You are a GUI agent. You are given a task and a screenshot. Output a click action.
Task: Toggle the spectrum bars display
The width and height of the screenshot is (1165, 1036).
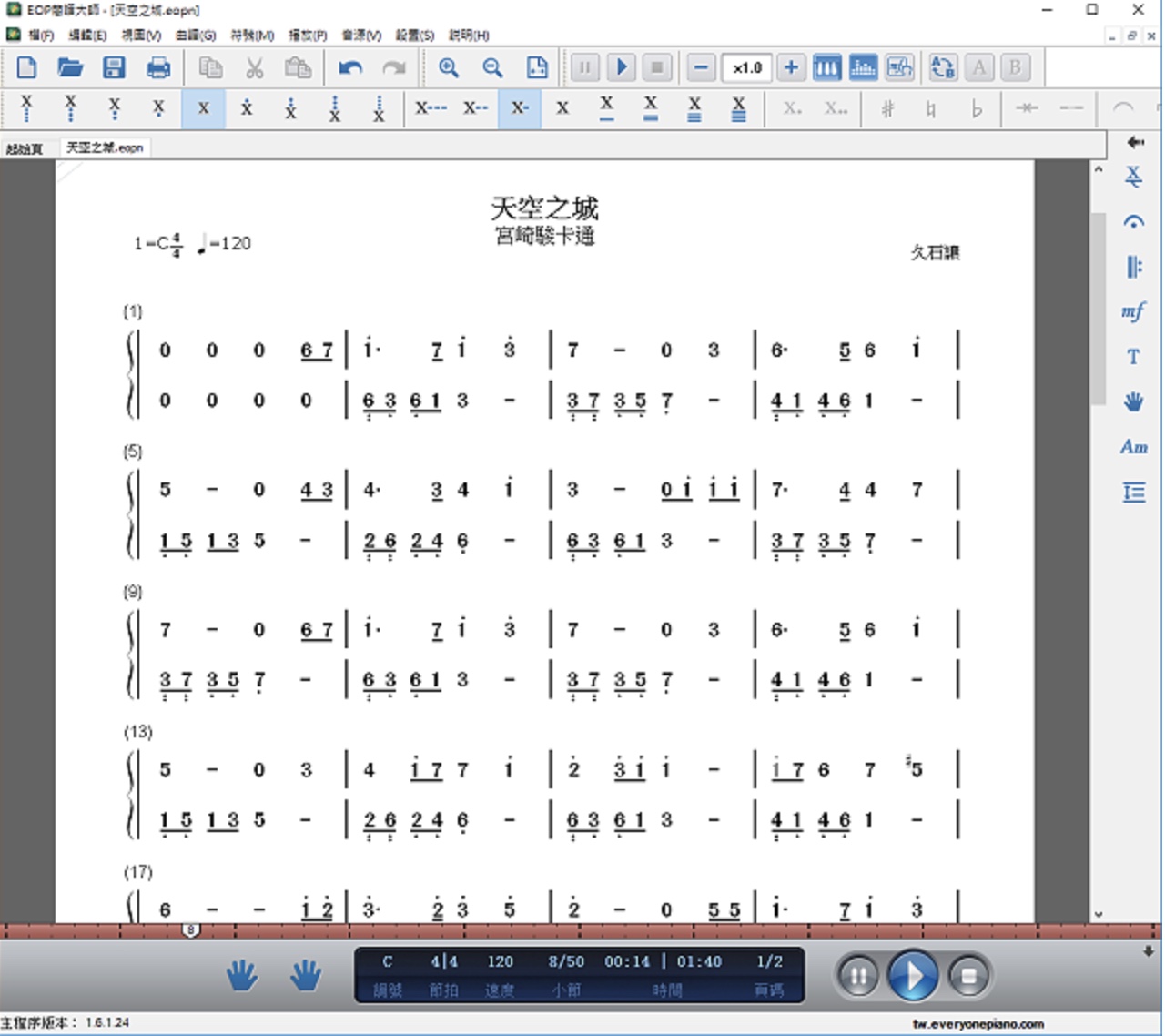[x=863, y=67]
